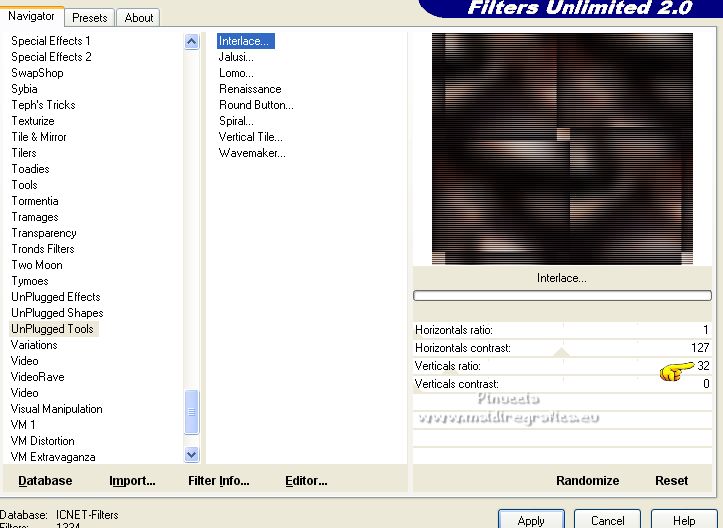Reset the filter settings
Screen dimensions: 723x528
pos(671,481)
